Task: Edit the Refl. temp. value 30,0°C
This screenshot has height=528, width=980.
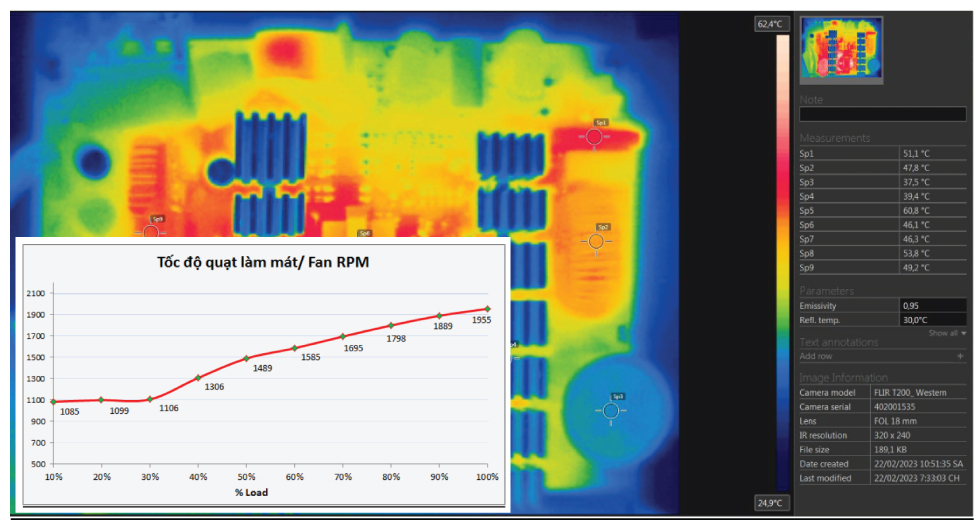Action: [933, 320]
